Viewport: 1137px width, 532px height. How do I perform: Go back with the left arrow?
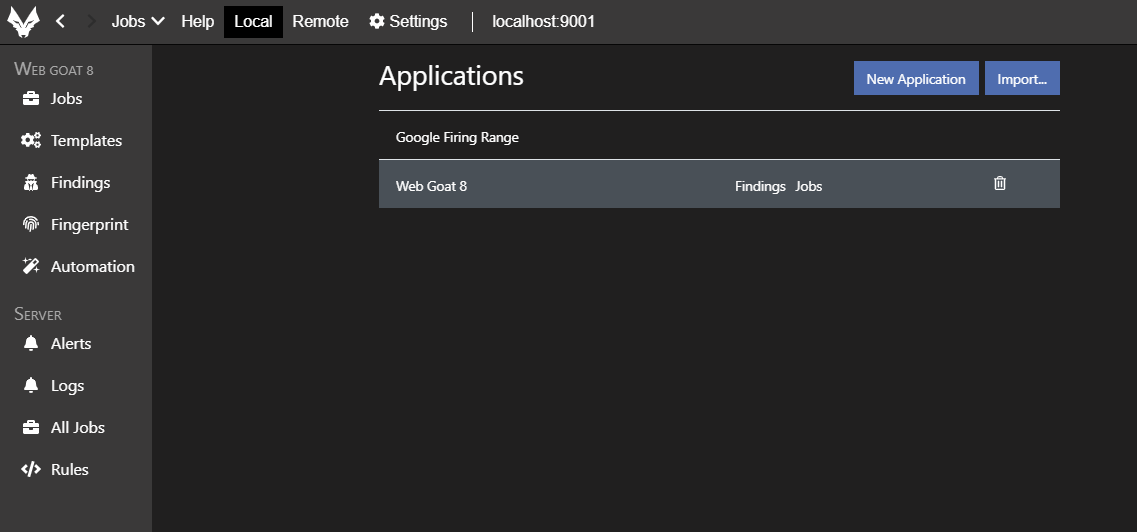pos(61,22)
